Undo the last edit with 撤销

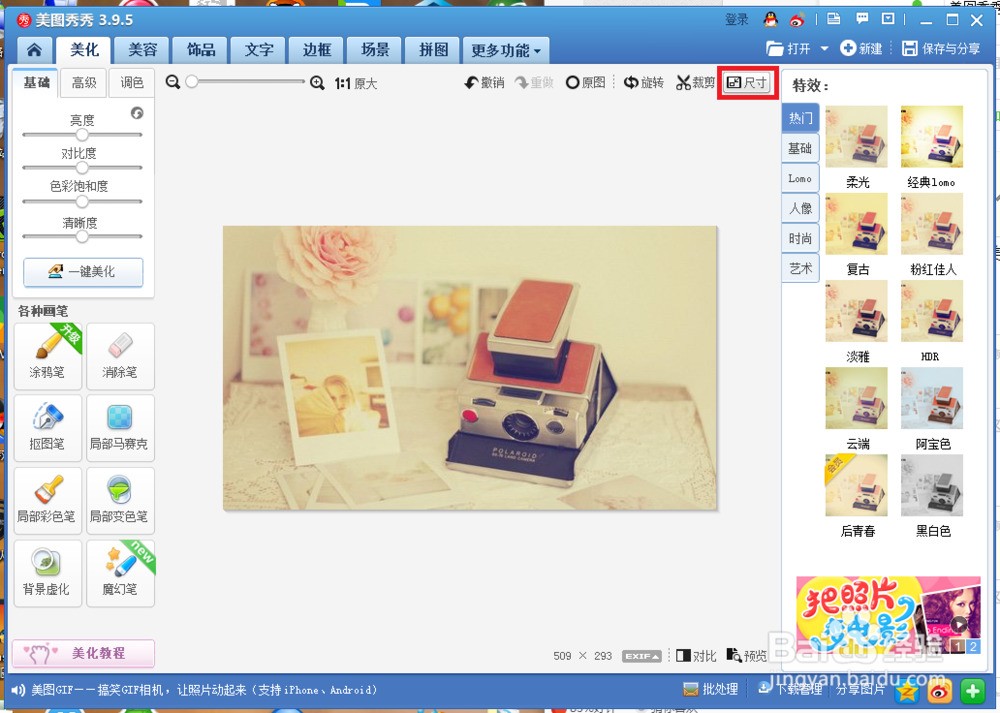[x=484, y=82]
